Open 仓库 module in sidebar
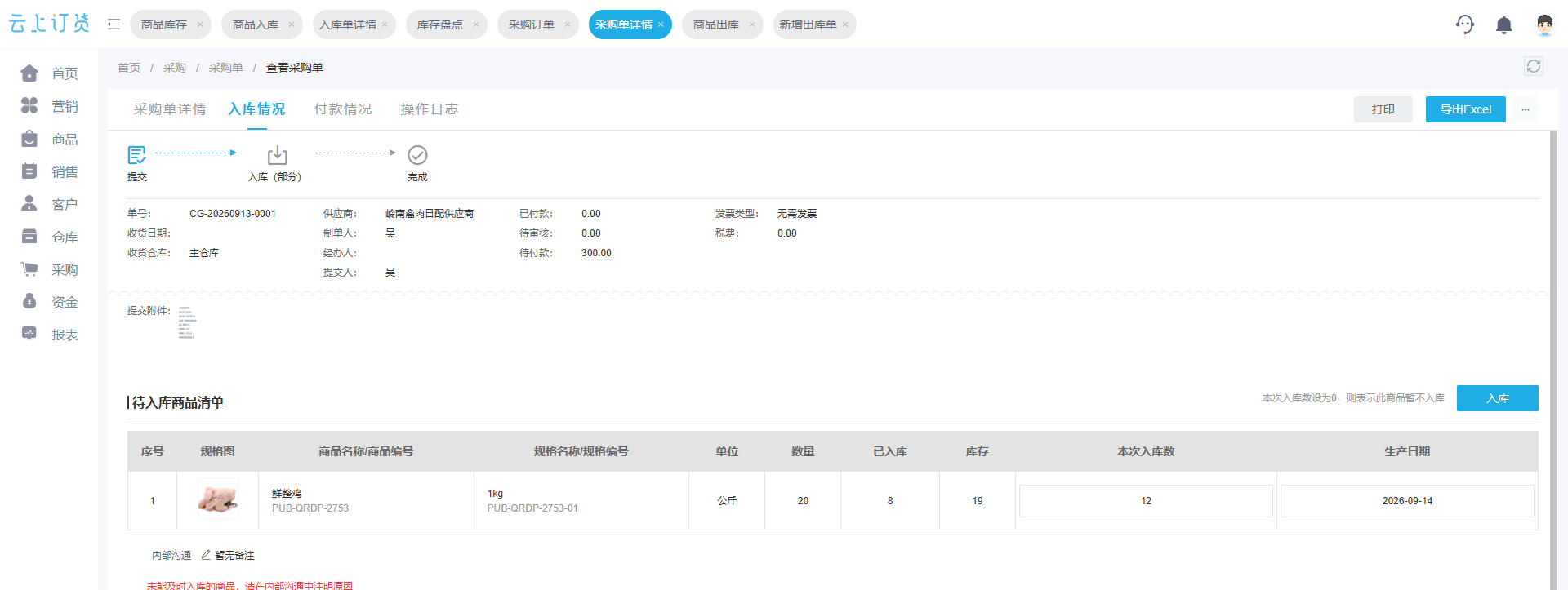Screen dimensions: 1568x590 click(x=49, y=237)
